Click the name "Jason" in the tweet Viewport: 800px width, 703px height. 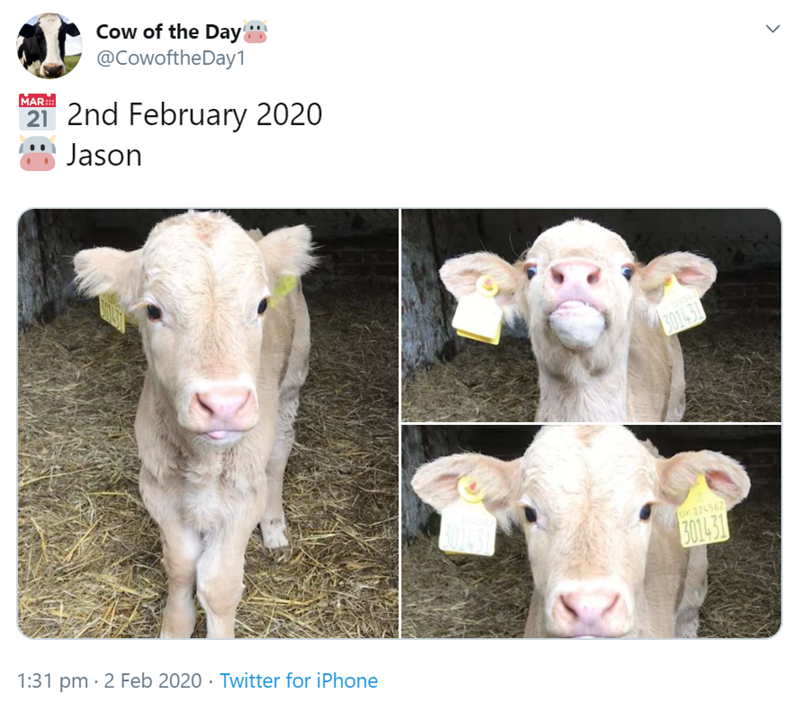coord(104,156)
